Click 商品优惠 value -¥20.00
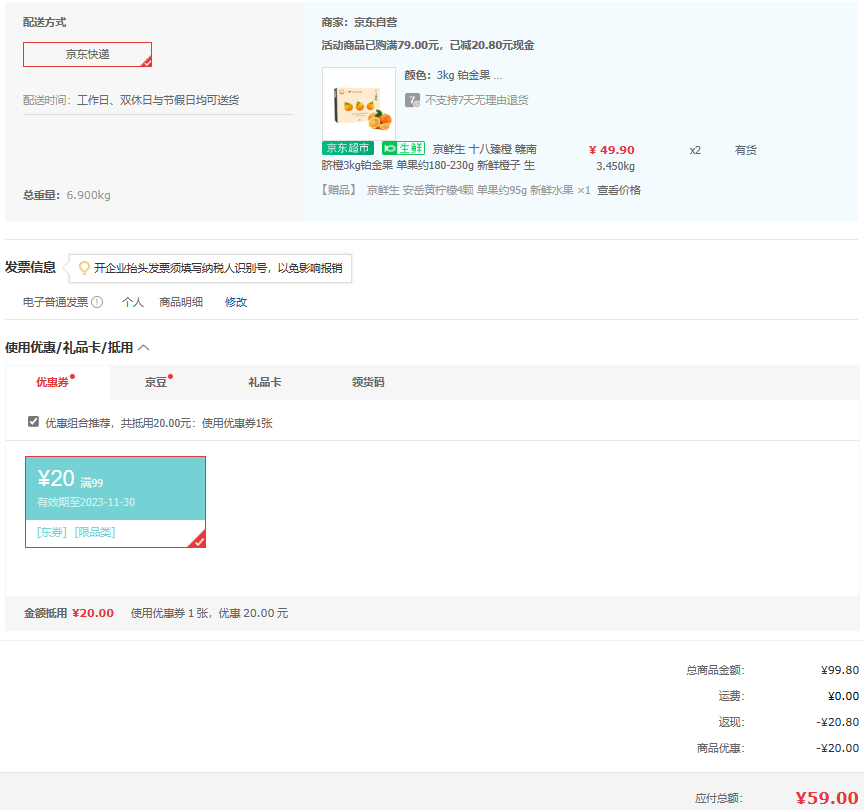Image resolution: width=864 pixels, height=810 pixels. (838, 748)
